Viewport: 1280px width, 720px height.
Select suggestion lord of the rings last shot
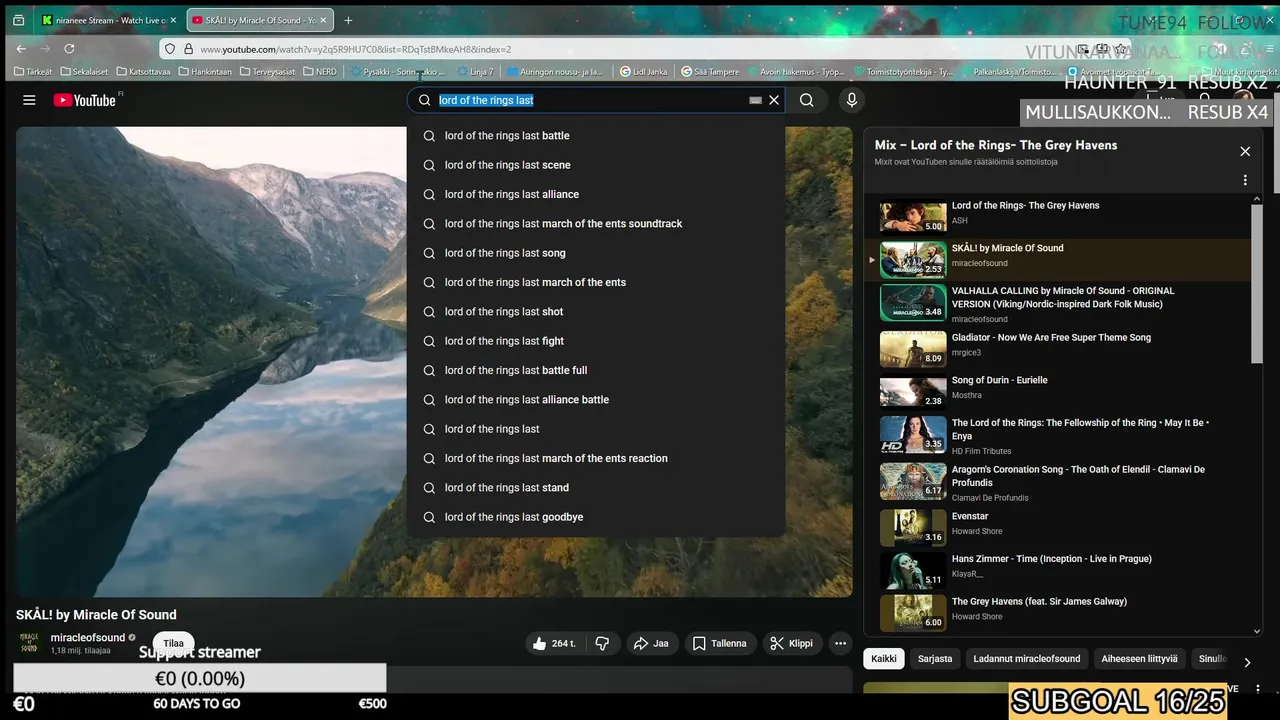tap(595, 312)
